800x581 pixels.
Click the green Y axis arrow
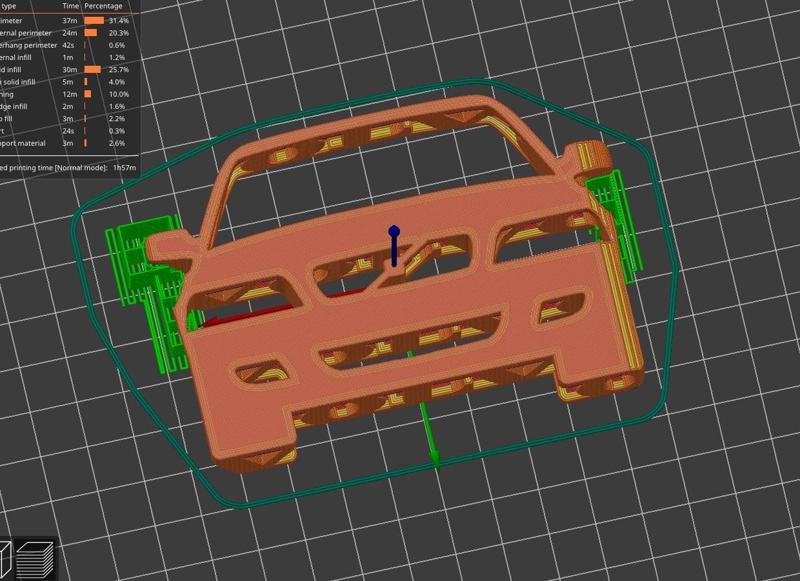(x=434, y=457)
